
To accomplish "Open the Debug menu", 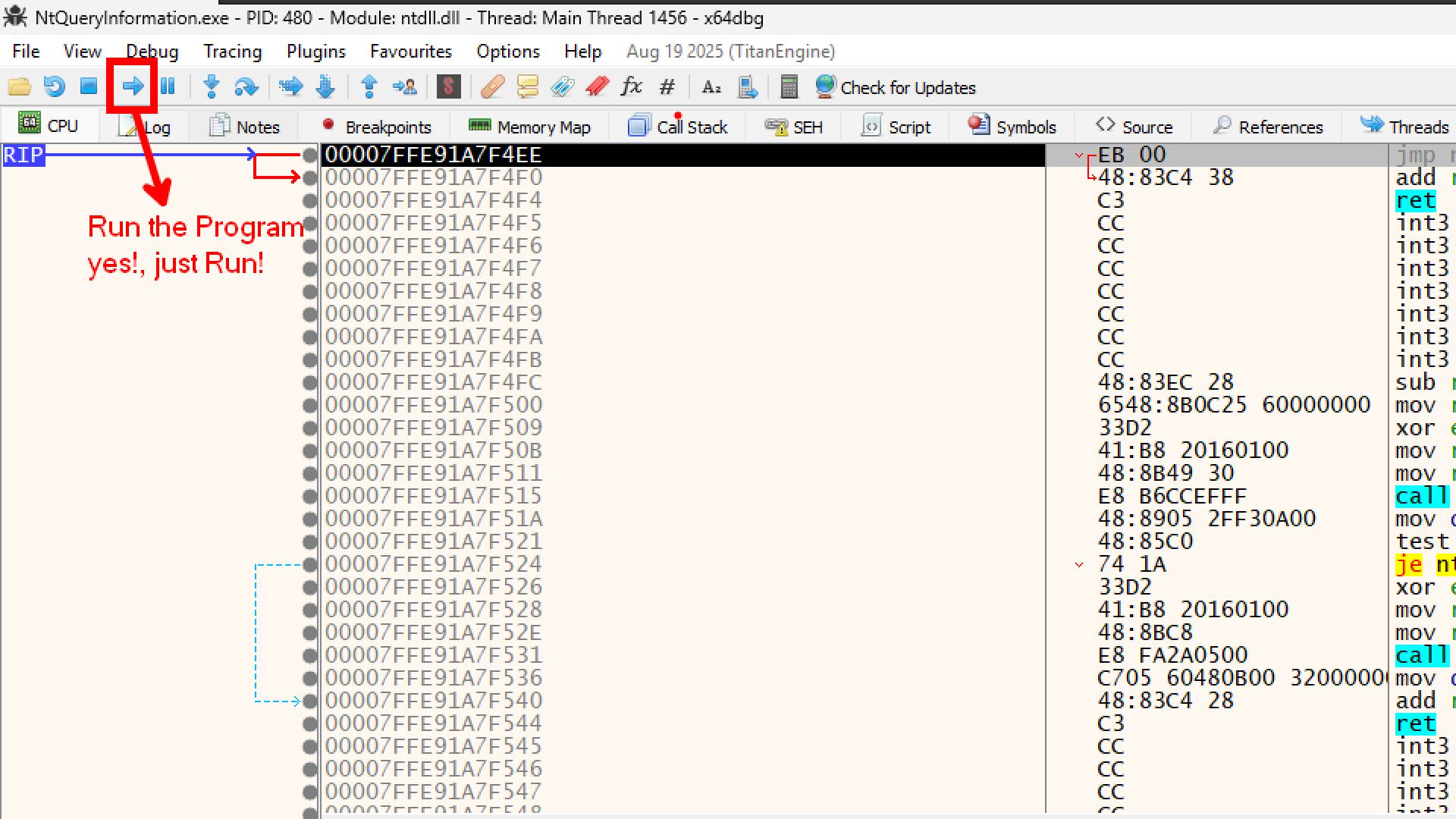I will pos(152,52).
